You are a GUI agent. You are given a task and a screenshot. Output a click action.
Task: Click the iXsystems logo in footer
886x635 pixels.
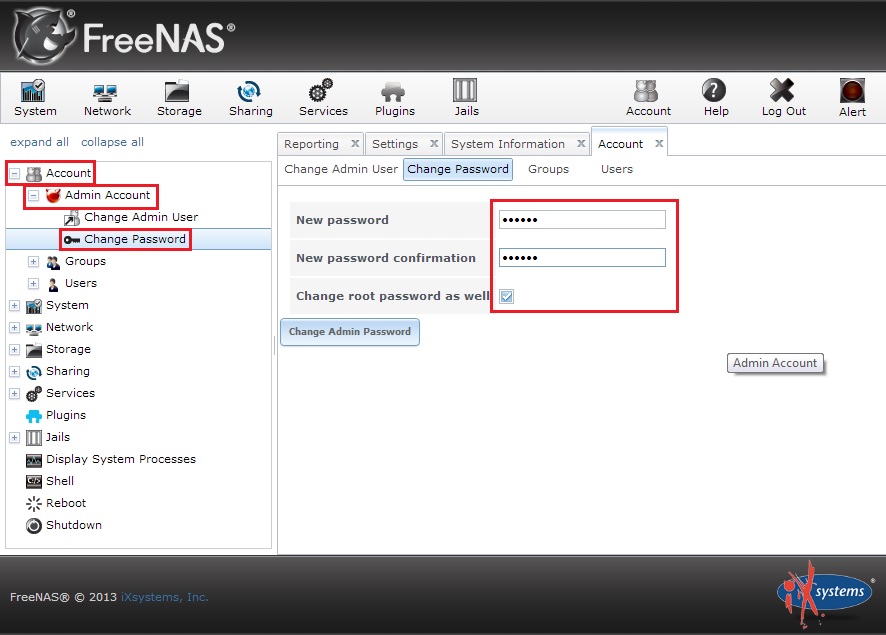click(x=826, y=593)
